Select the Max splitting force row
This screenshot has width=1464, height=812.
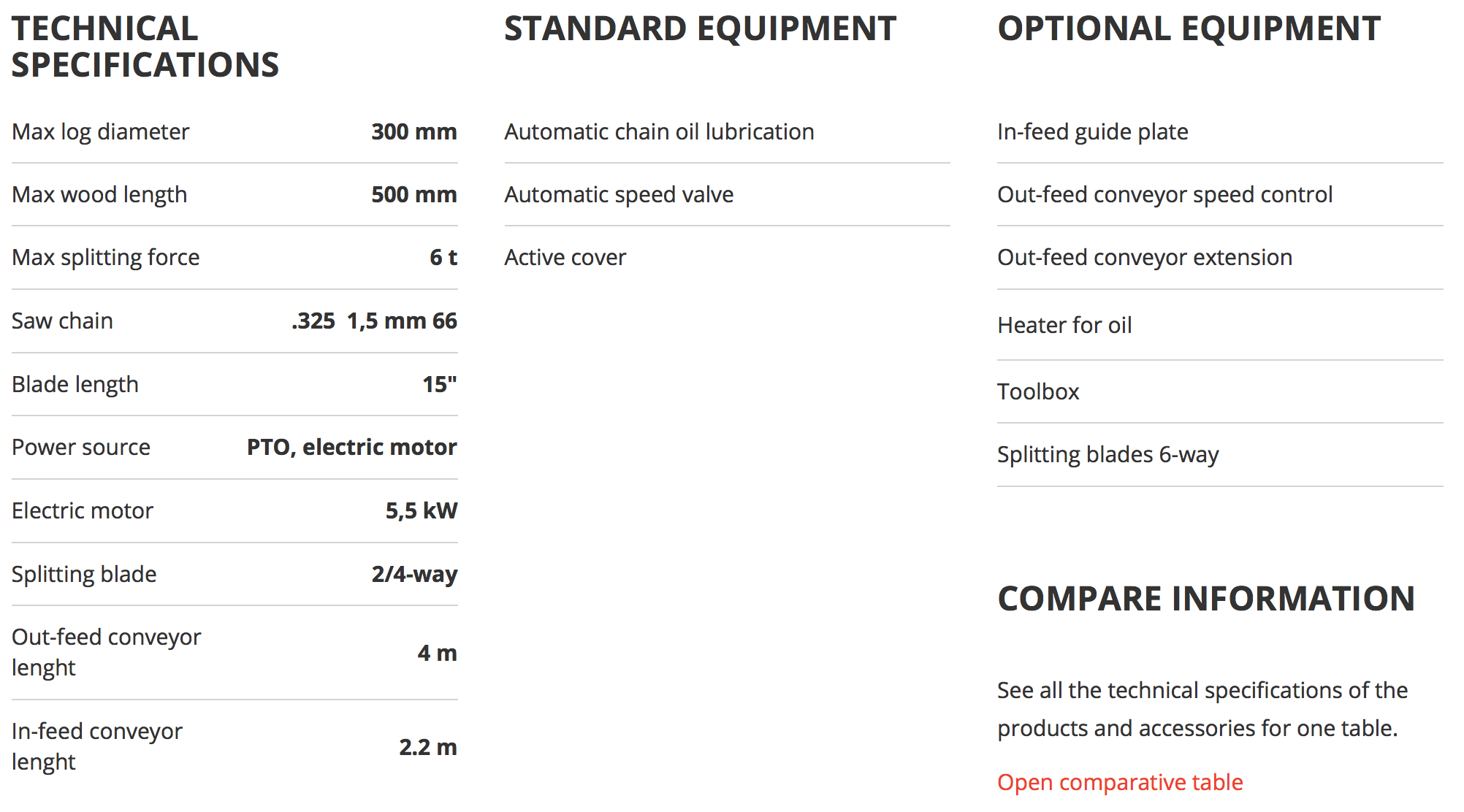(x=235, y=257)
